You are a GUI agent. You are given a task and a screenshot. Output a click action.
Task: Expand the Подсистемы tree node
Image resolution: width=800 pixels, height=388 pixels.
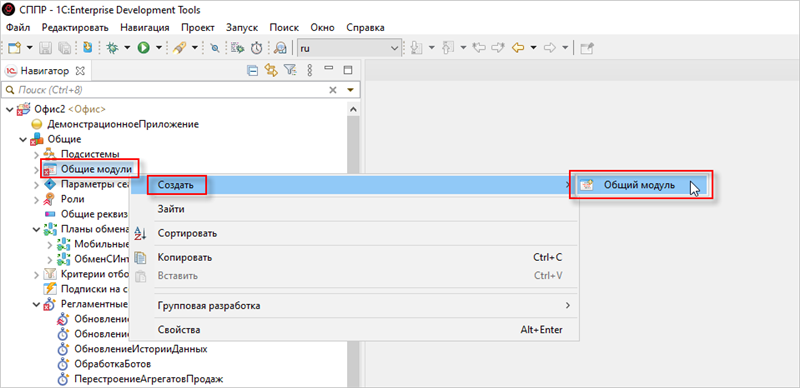point(36,154)
